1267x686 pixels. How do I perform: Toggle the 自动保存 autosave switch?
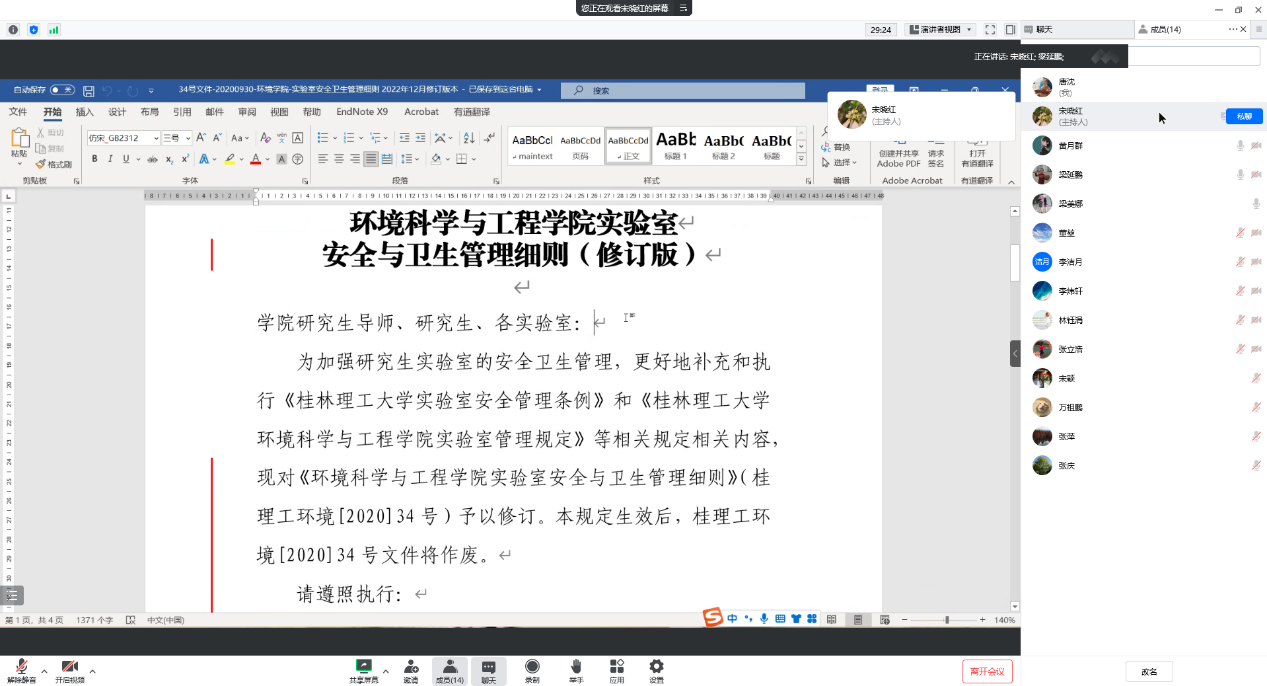tap(62, 90)
